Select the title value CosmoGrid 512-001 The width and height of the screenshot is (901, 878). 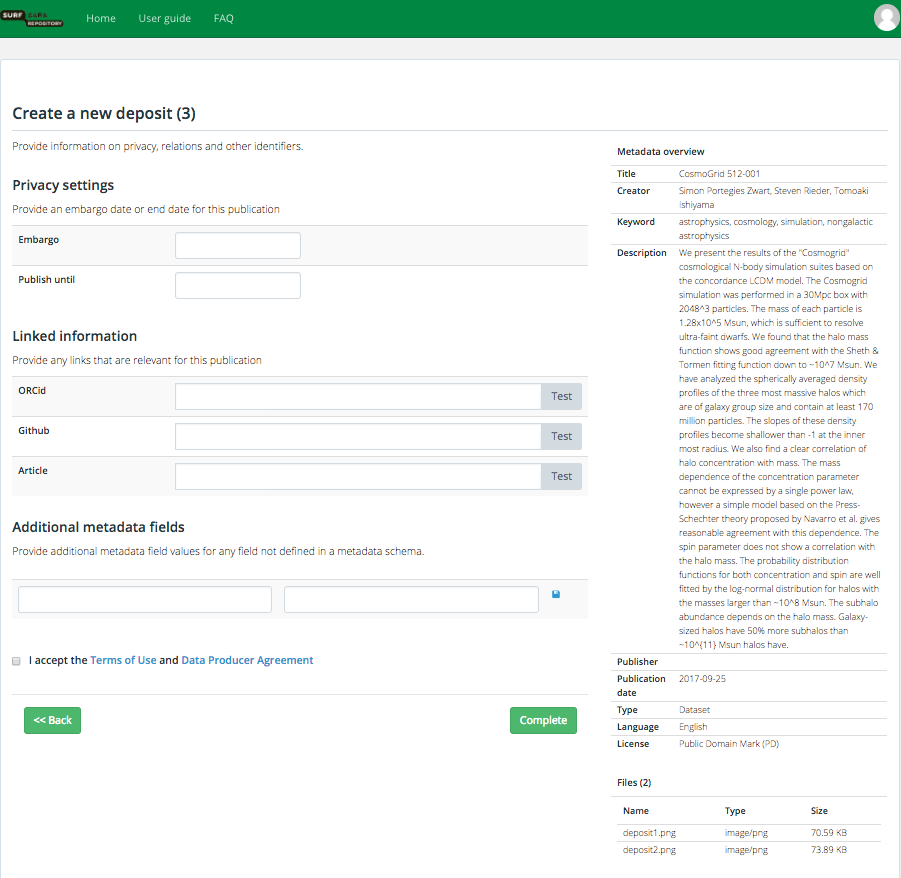pyautogui.click(x=719, y=174)
